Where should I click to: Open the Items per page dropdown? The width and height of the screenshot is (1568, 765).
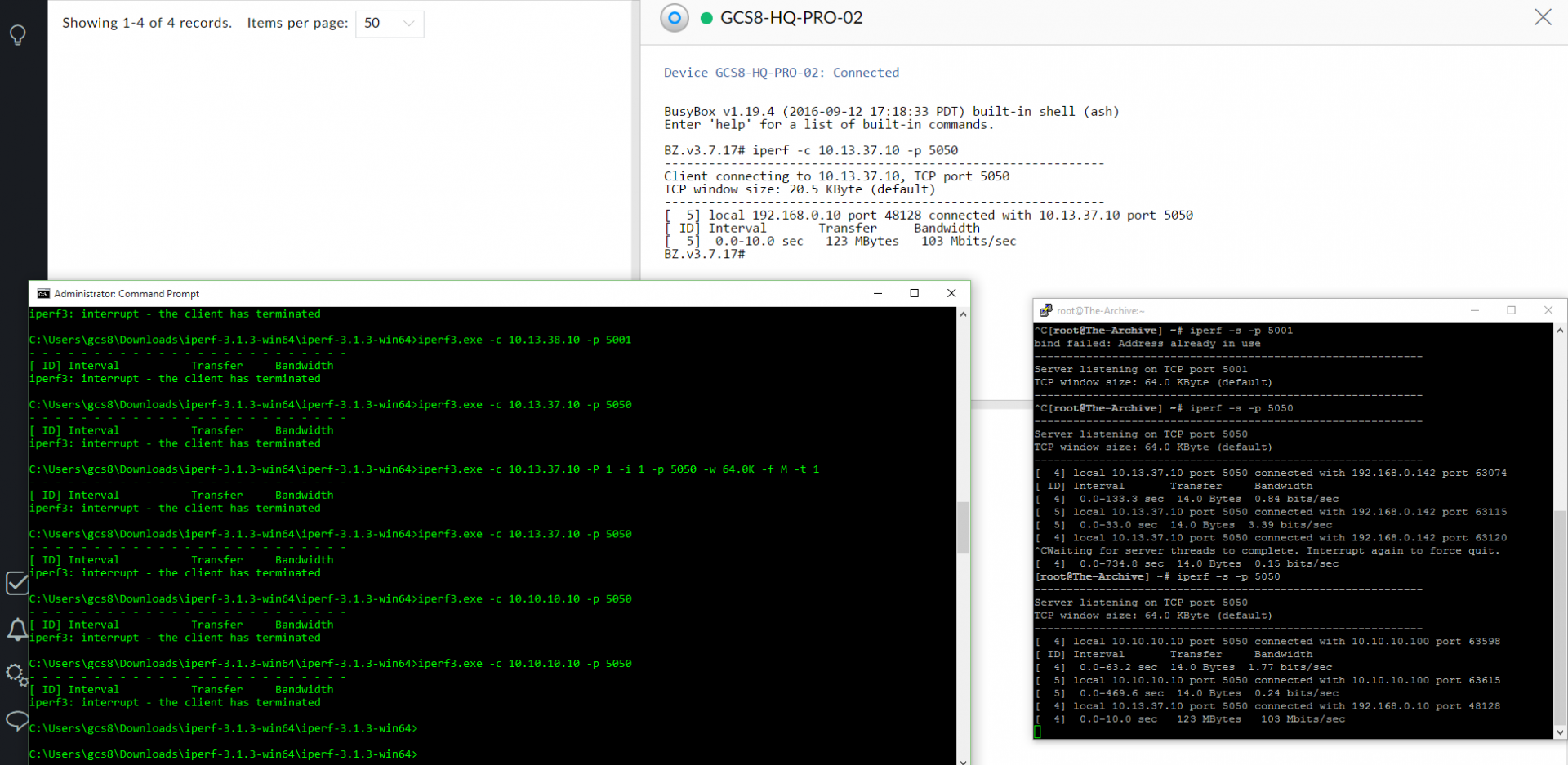(390, 24)
